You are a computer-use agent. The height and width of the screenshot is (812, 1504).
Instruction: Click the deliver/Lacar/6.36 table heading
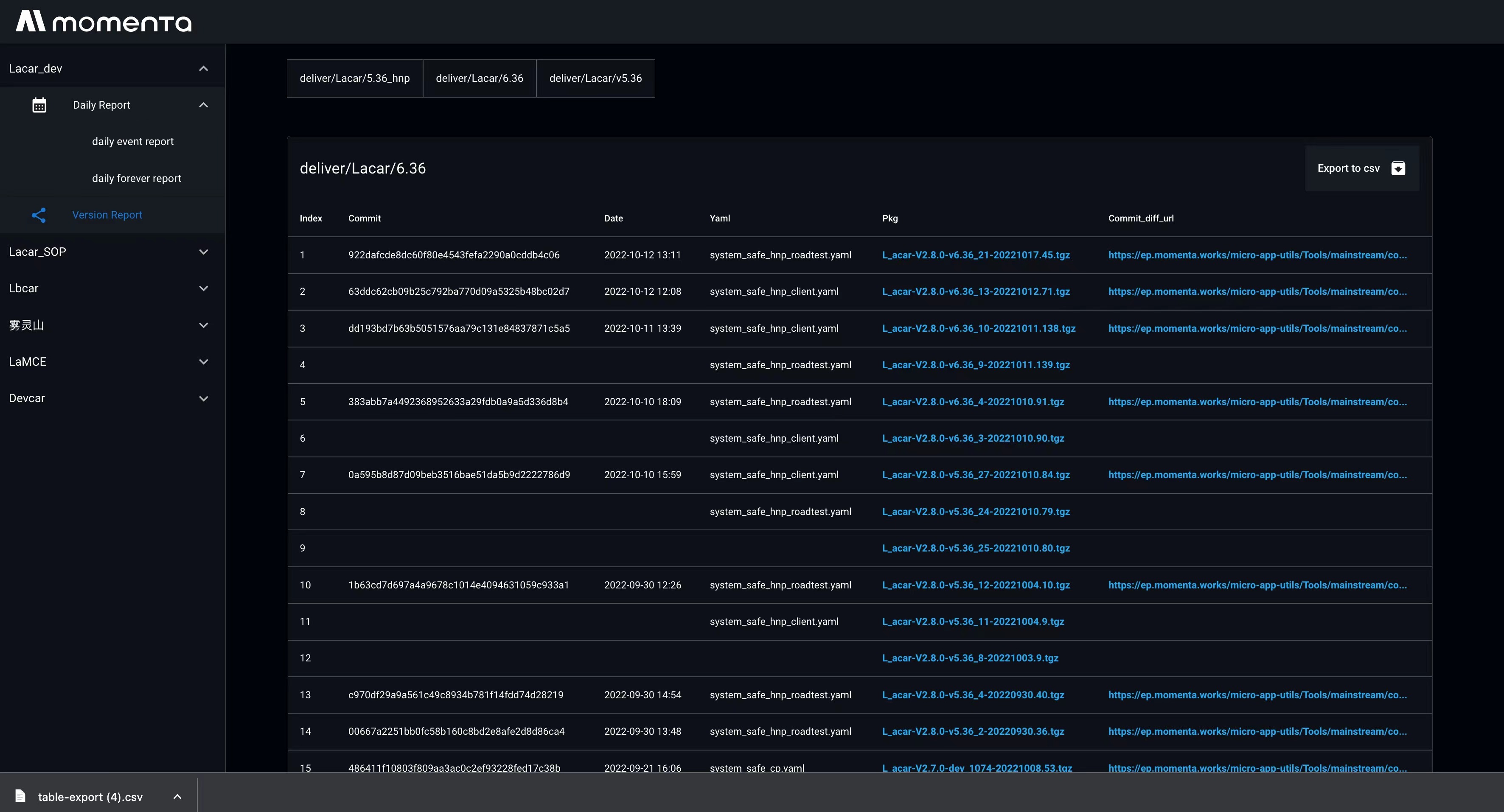[362, 168]
